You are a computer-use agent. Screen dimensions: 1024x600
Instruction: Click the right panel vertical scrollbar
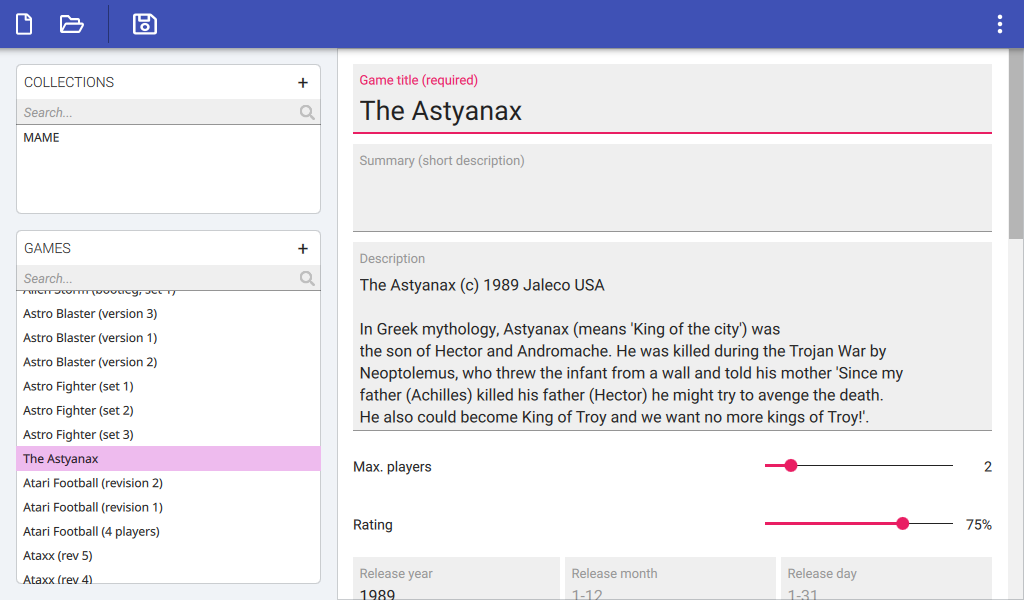1016,144
